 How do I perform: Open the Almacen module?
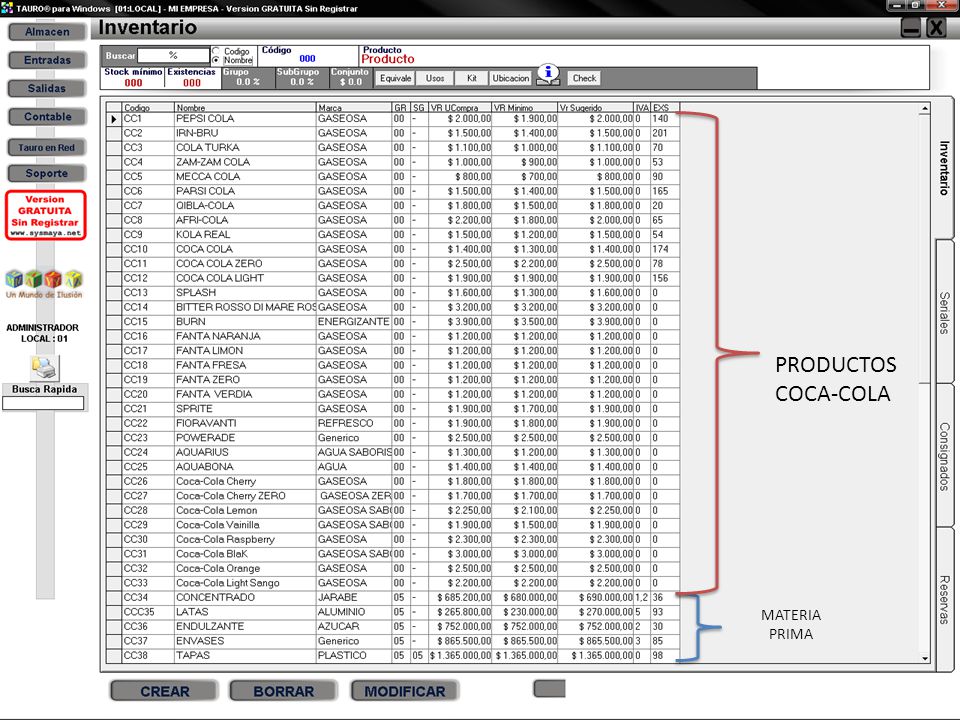[x=47, y=32]
